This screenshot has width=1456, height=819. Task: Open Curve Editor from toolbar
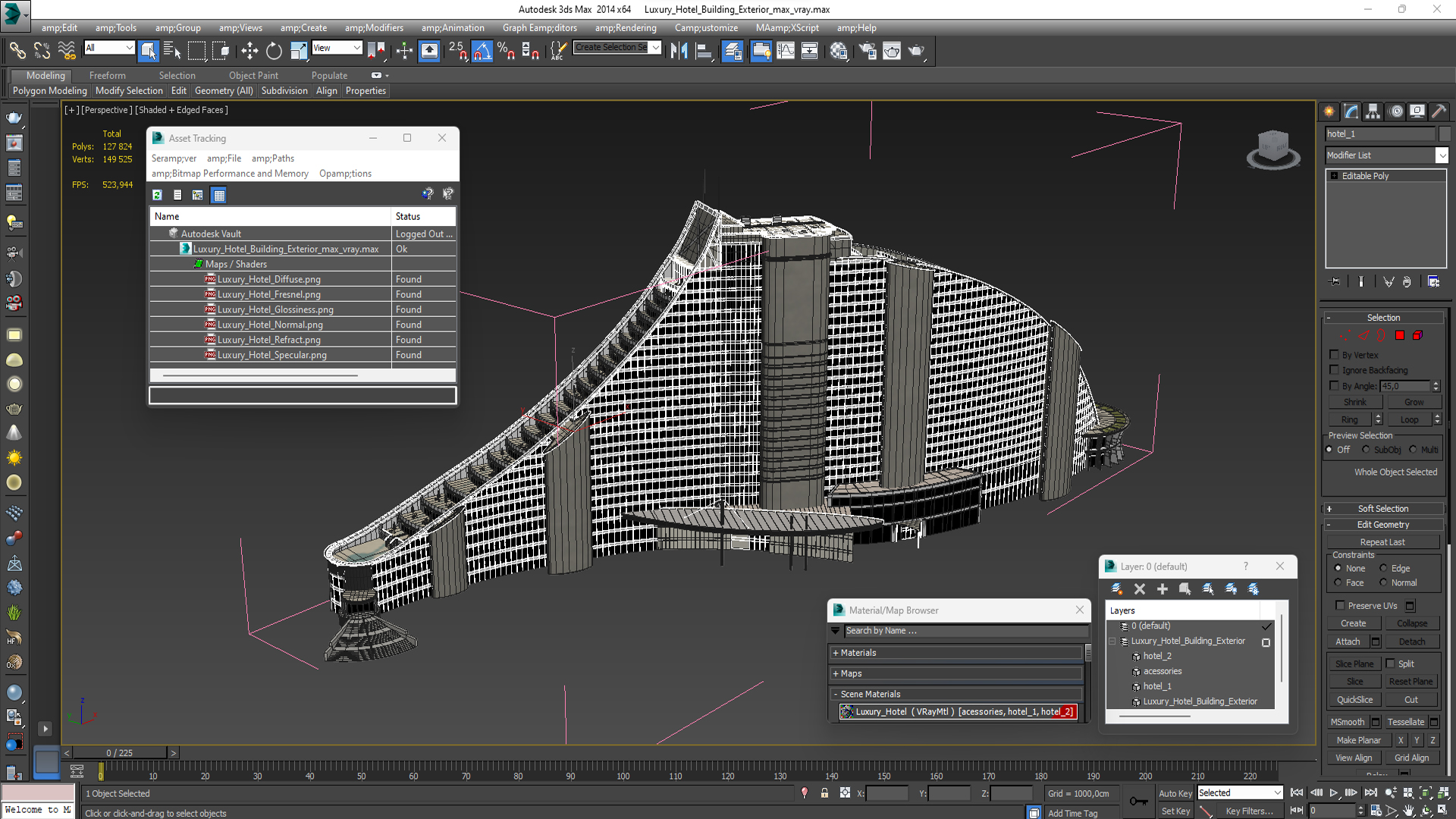pyautogui.click(x=786, y=51)
